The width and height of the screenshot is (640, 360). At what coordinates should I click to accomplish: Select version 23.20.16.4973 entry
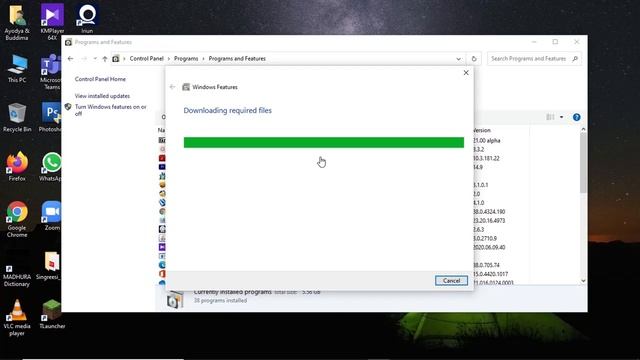(489, 220)
